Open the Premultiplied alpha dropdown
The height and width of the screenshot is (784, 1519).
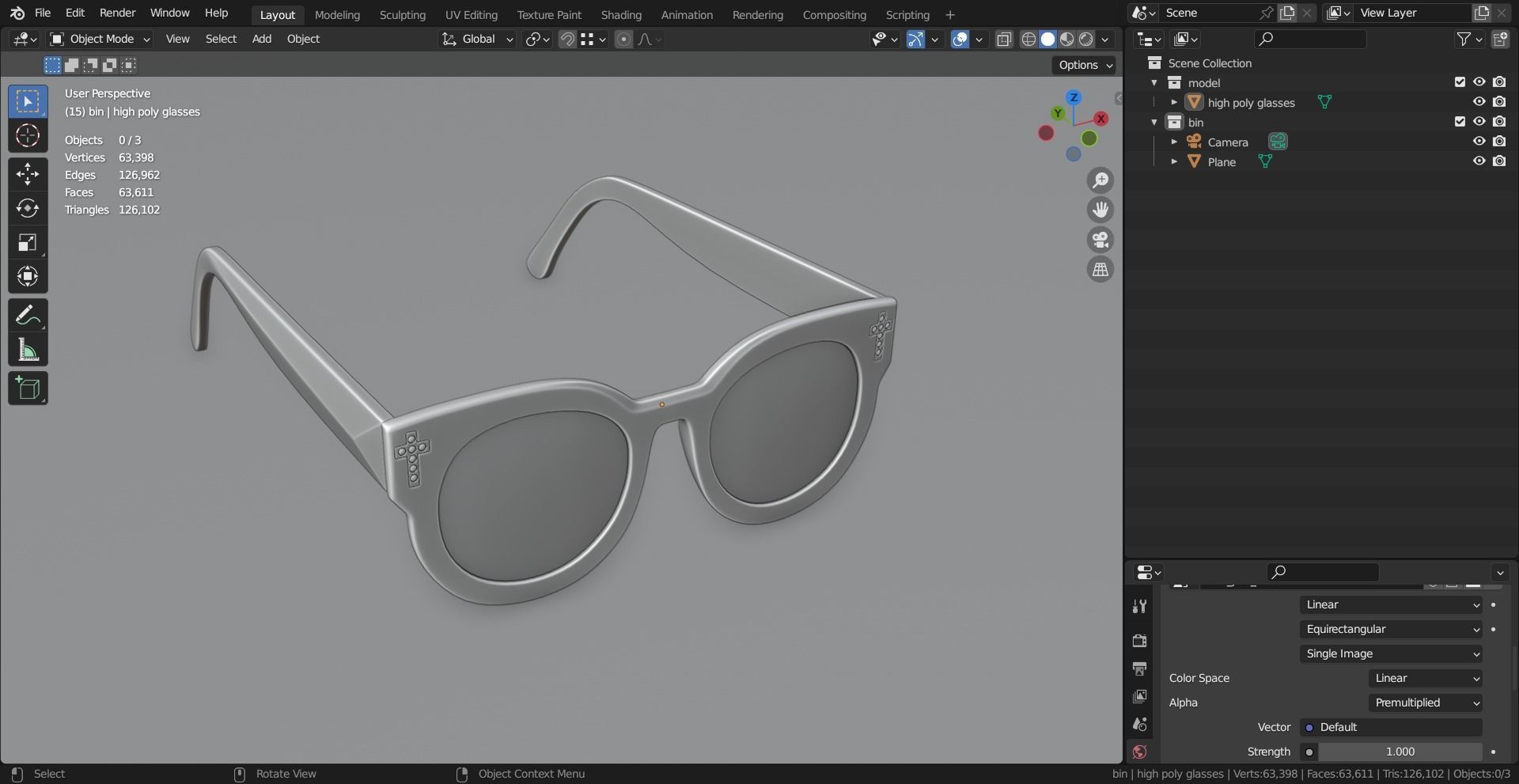tap(1426, 703)
